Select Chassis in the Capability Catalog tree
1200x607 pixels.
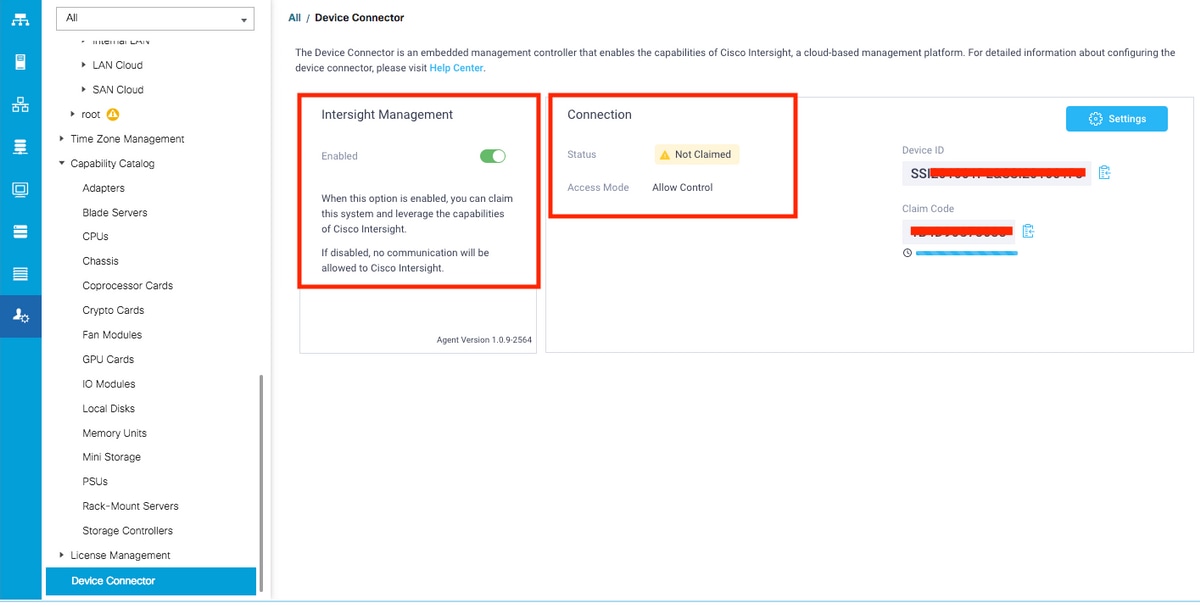(x=101, y=261)
